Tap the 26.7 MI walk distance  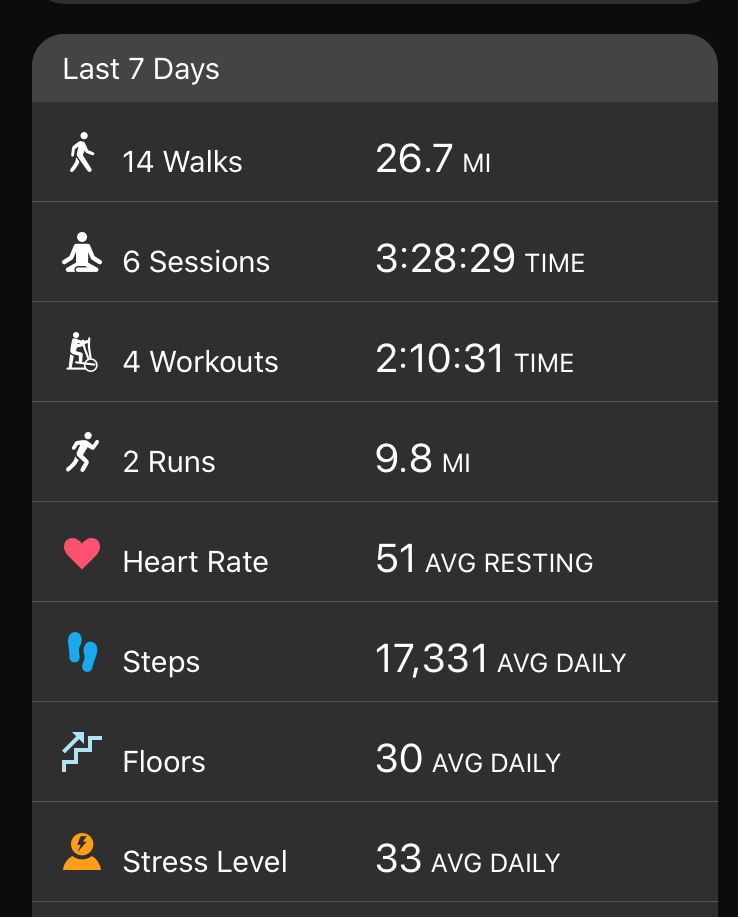[x=433, y=159]
